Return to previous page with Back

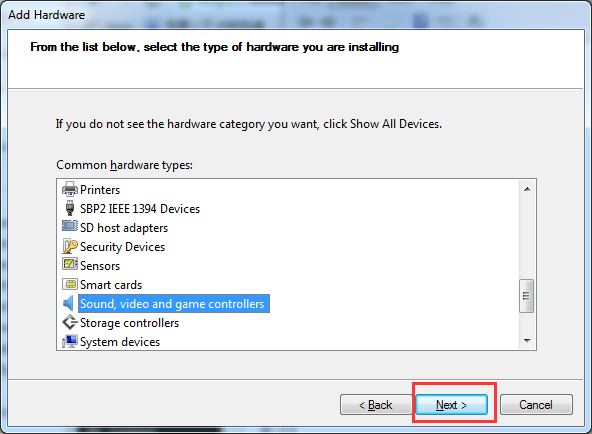376,405
